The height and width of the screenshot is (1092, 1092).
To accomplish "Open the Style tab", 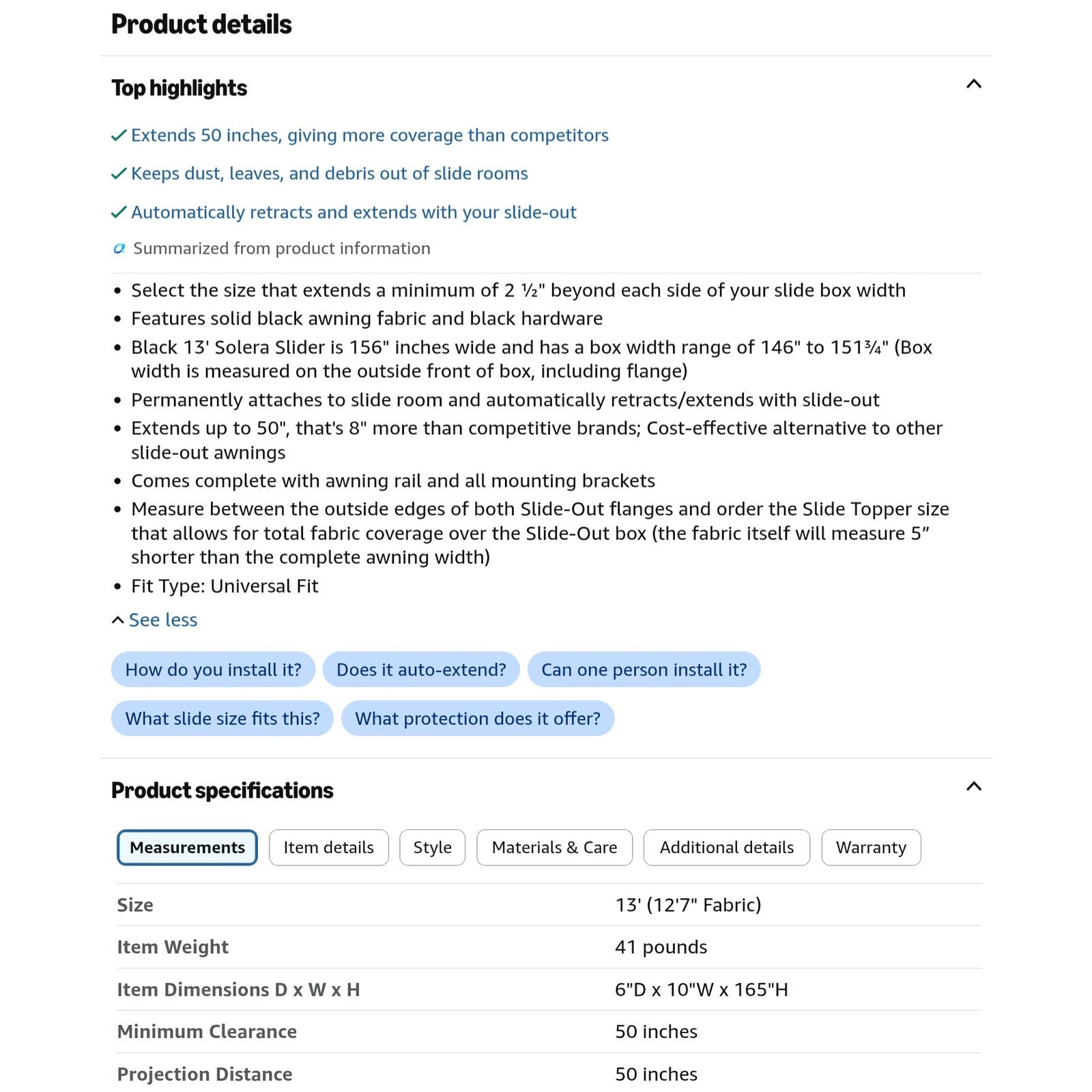I will click(x=432, y=848).
